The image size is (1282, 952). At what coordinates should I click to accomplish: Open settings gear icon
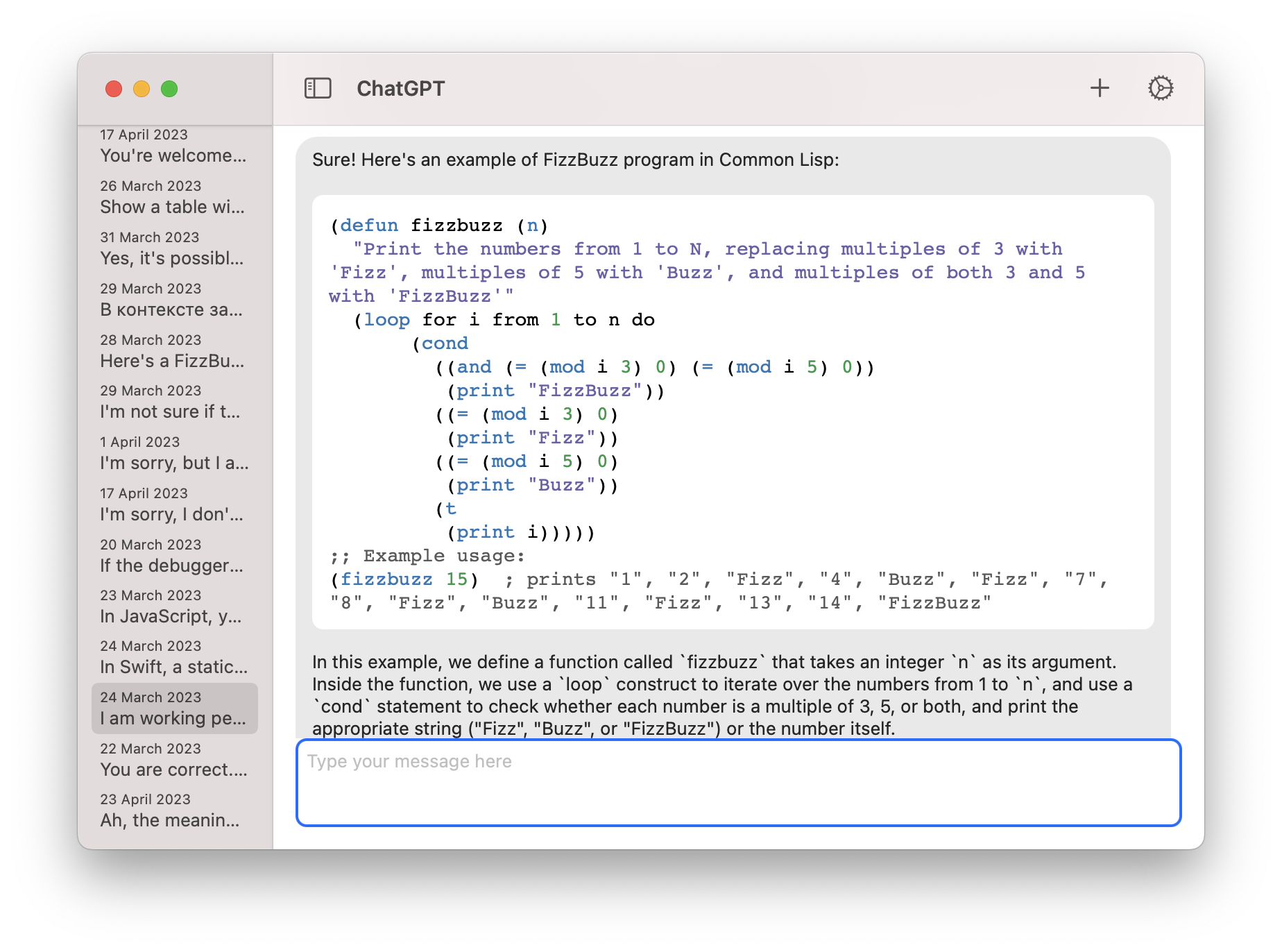click(1161, 88)
